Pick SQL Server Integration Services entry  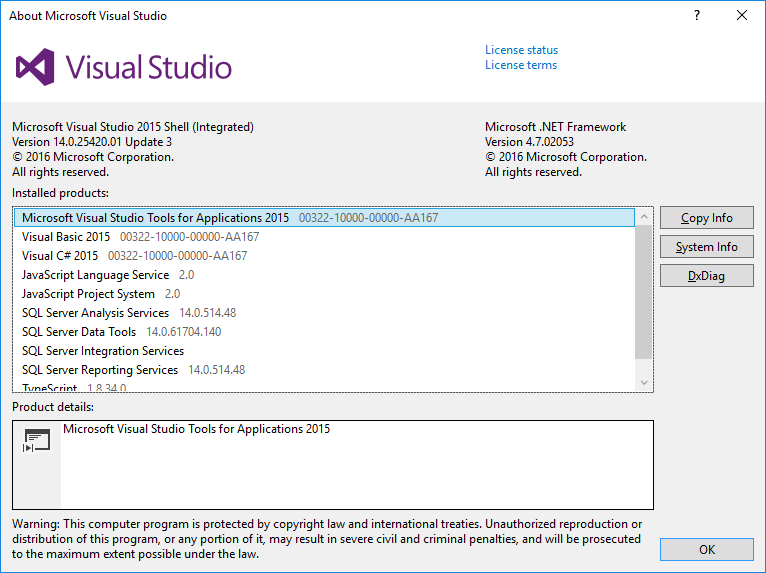[324, 351]
